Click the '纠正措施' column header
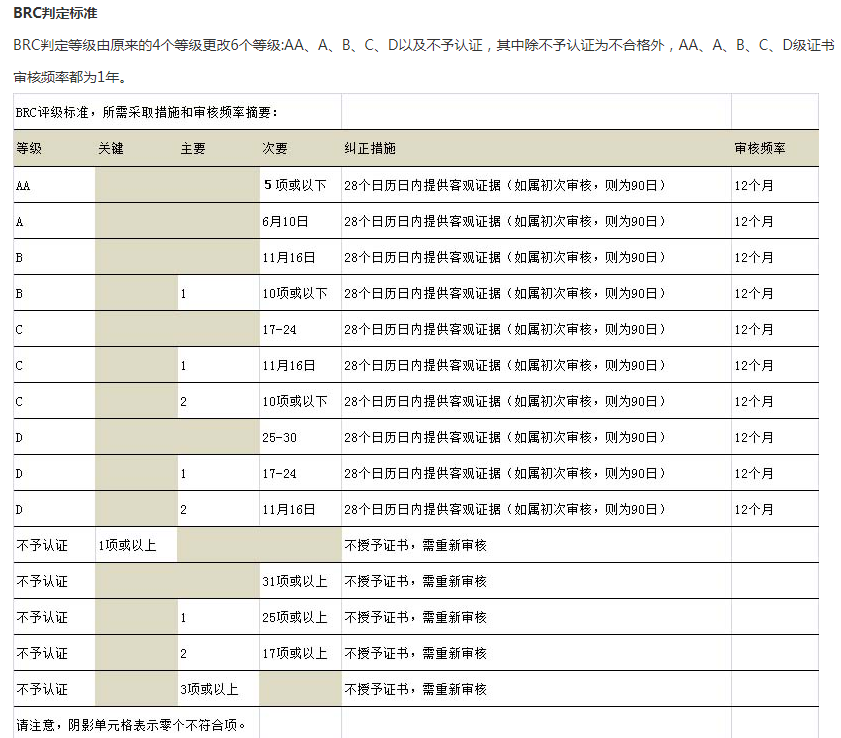The width and height of the screenshot is (841, 738). point(370,148)
